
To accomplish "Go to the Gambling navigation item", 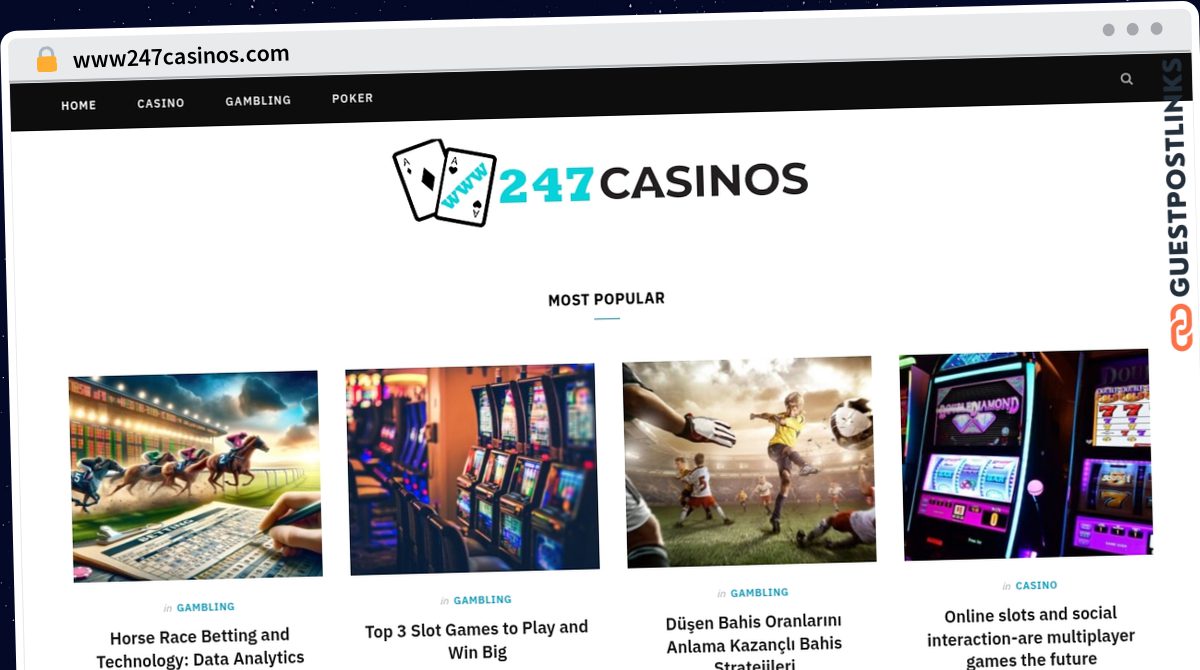I will [x=258, y=101].
